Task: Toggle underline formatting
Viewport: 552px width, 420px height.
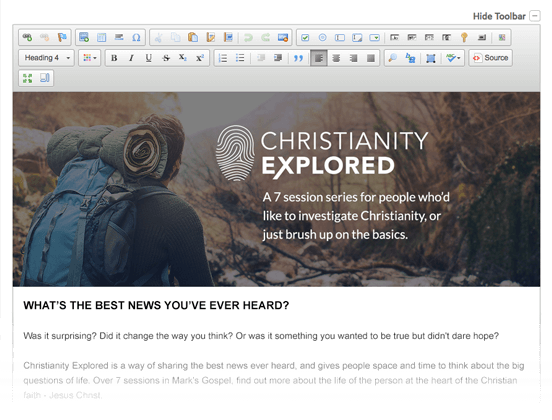Action: (x=149, y=58)
